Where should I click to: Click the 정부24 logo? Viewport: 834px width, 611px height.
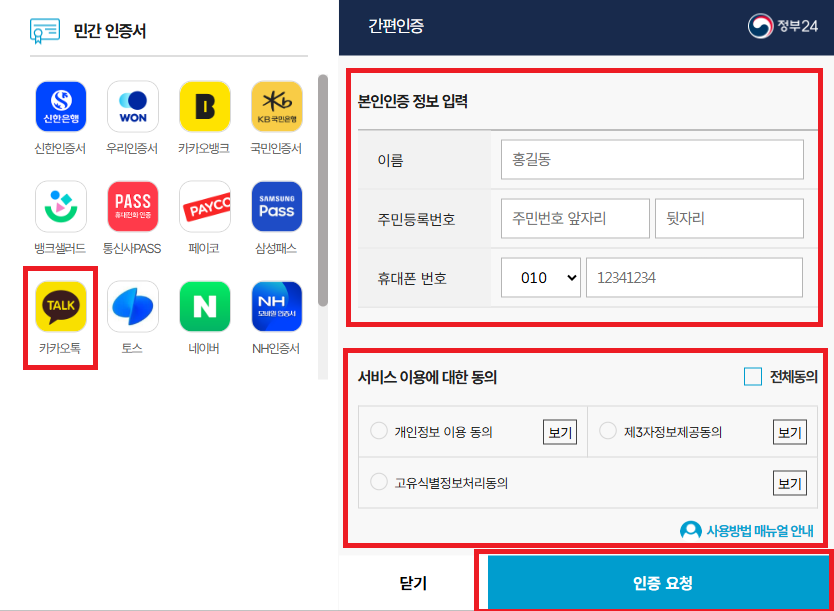click(789, 27)
